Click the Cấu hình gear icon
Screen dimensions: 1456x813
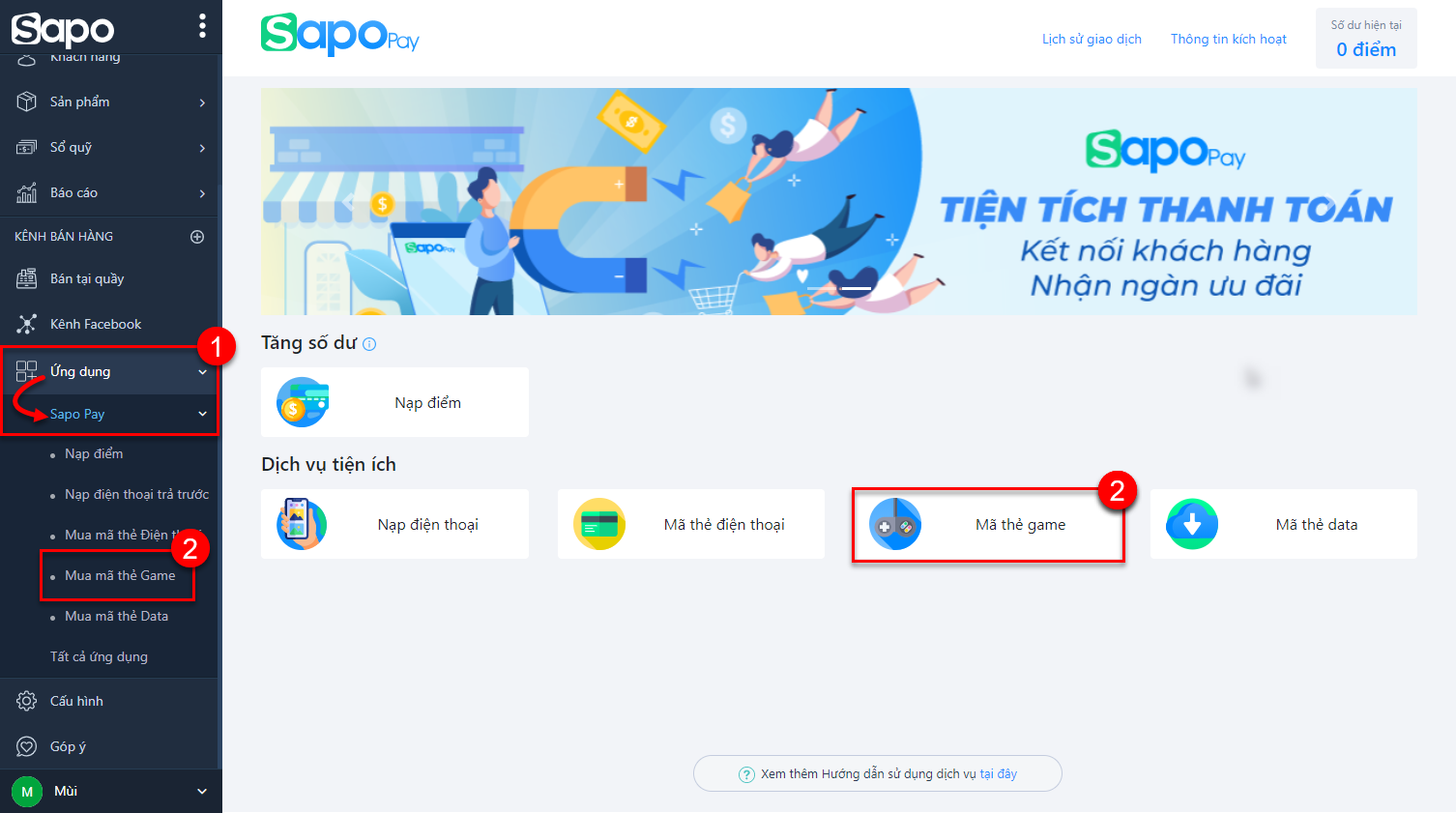(x=27, y=701)
